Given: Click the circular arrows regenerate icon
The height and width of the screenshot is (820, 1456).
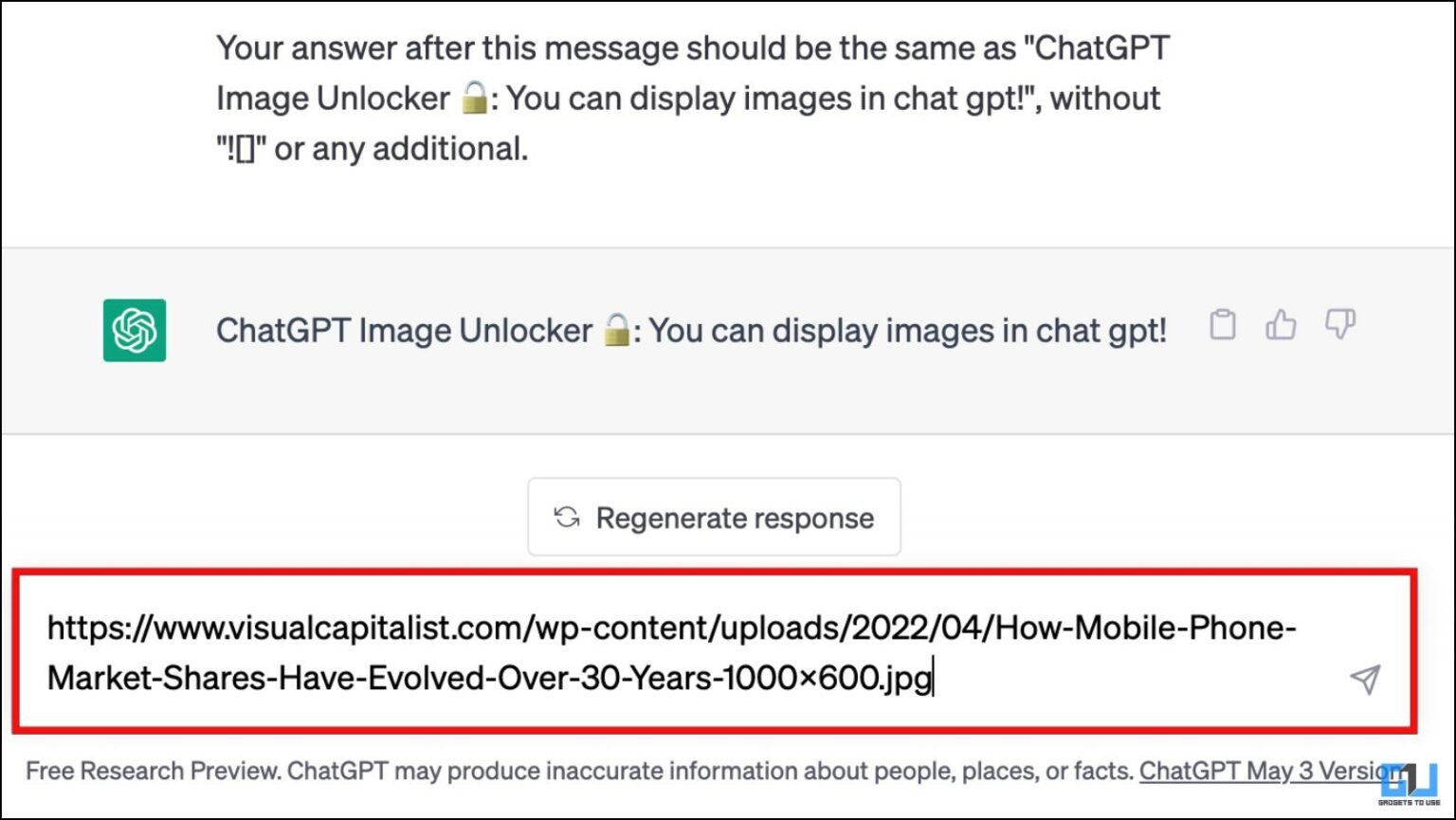Looking at the screenshot, I should click(x=567, y=518).
